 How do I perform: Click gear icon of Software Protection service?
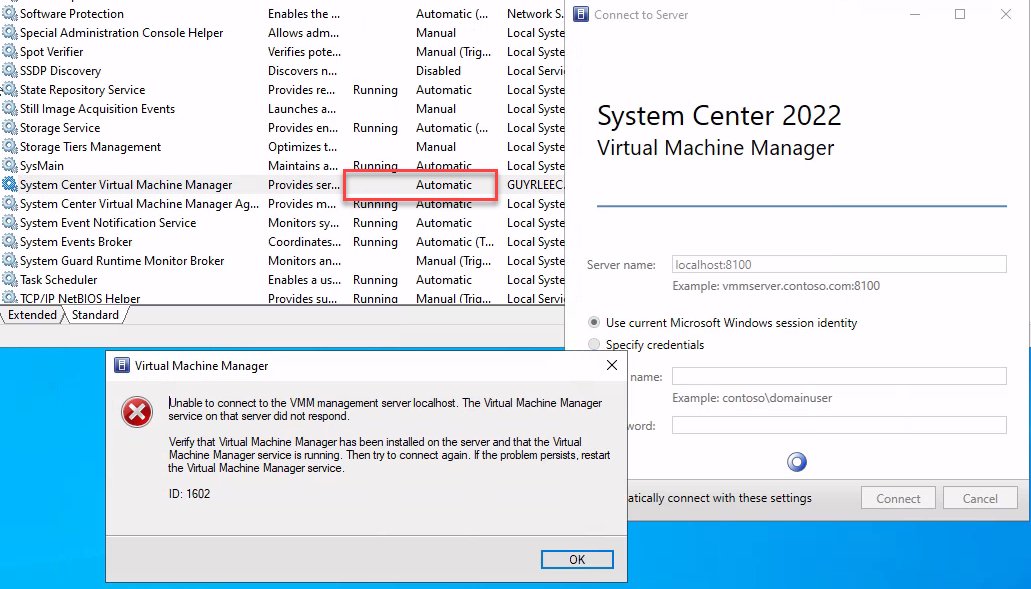pos(10,14)
